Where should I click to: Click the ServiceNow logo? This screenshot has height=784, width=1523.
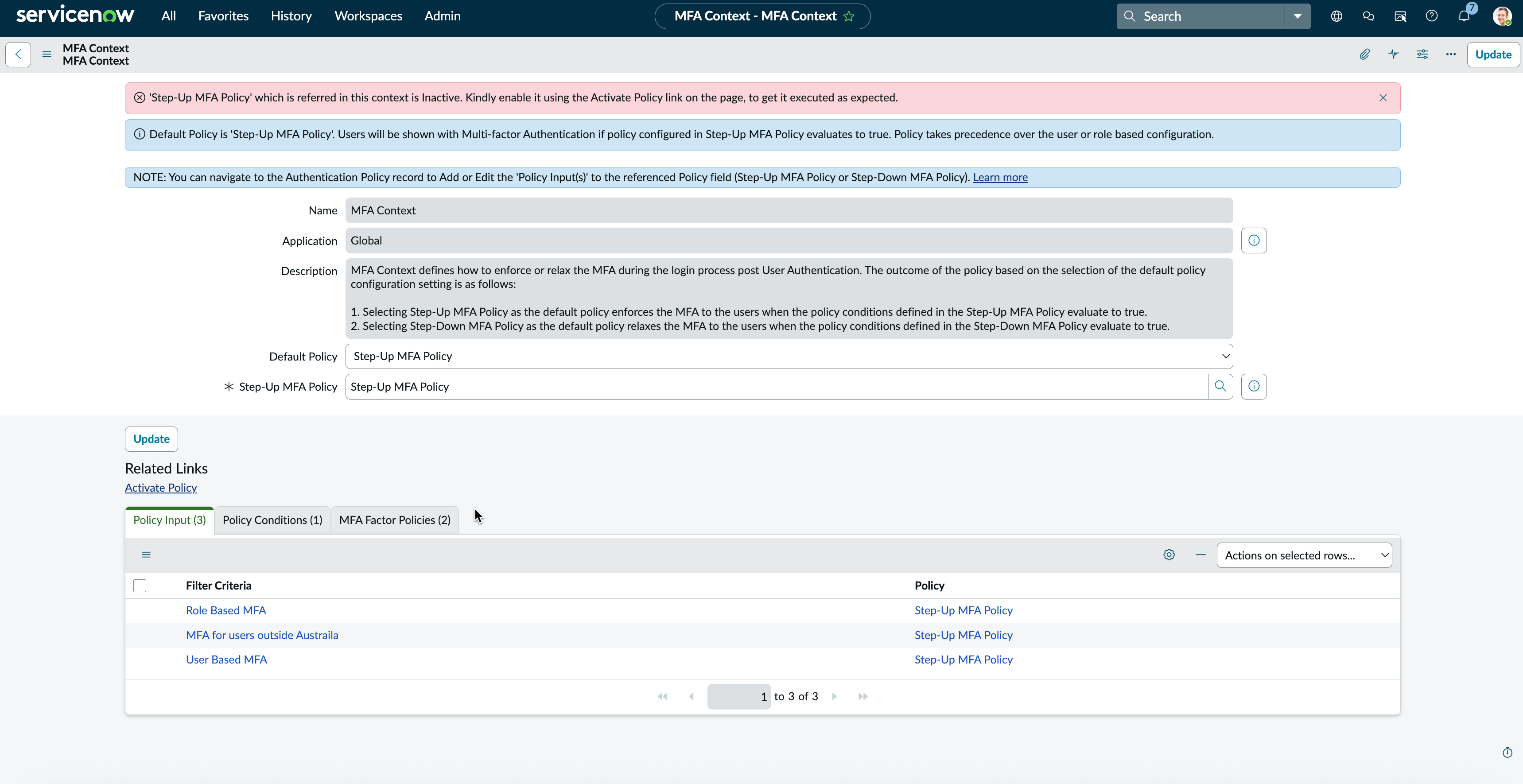[75, 16]
